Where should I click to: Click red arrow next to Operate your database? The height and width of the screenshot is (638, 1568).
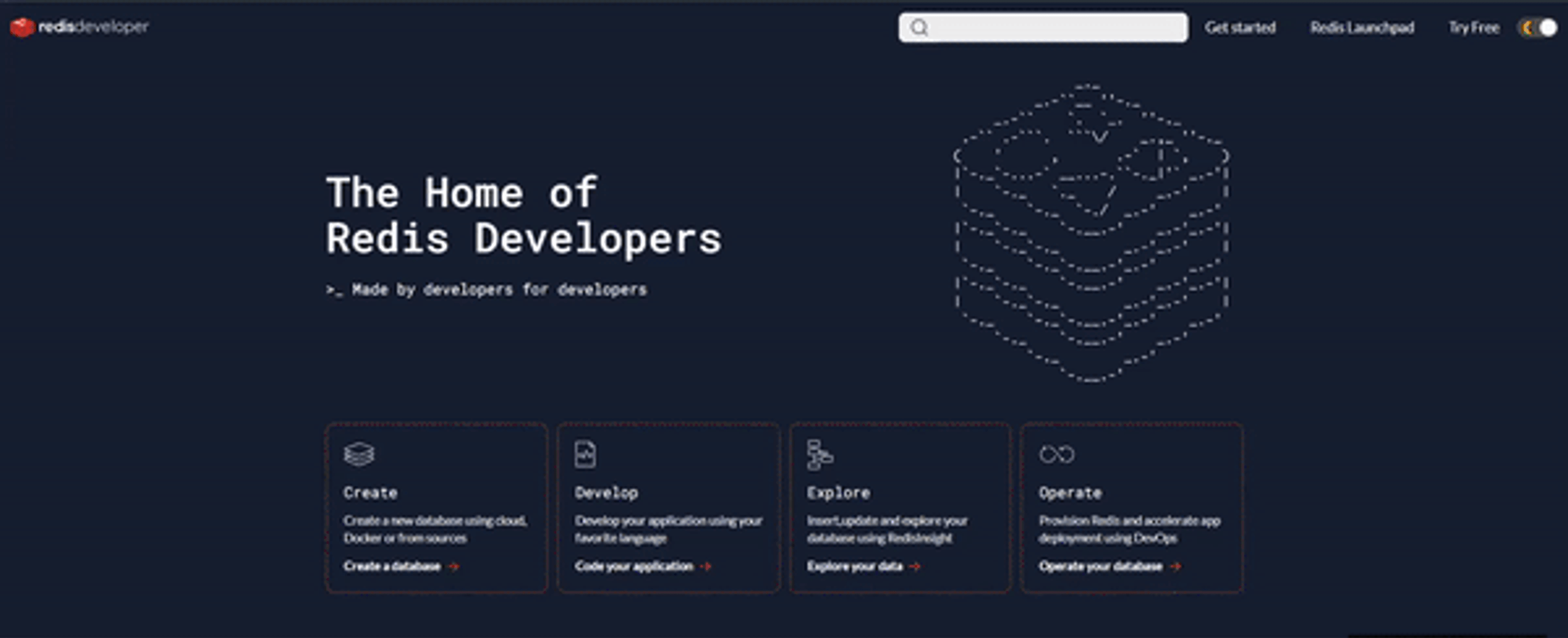1176,567
